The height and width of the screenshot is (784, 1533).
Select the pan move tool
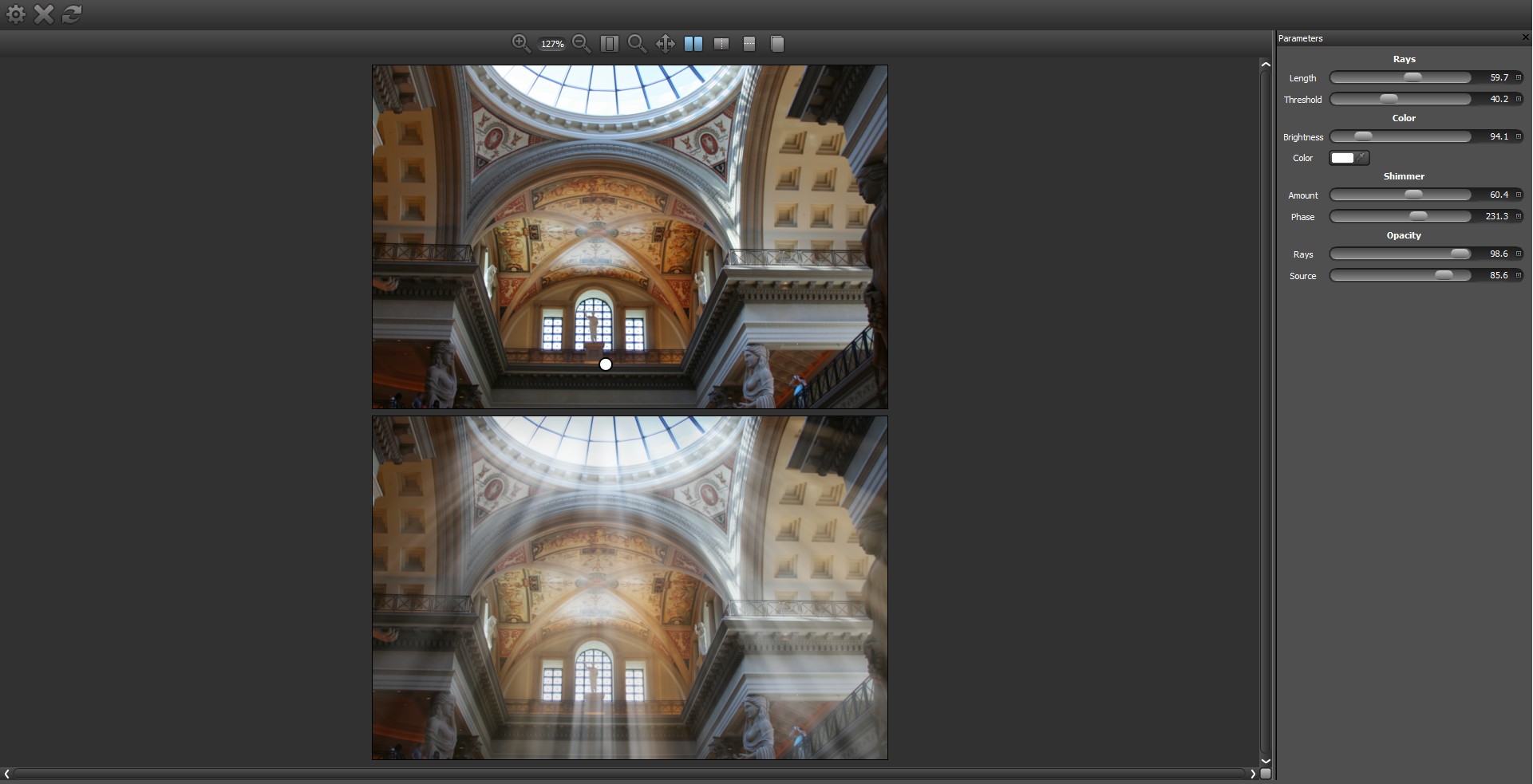point(666,43)
